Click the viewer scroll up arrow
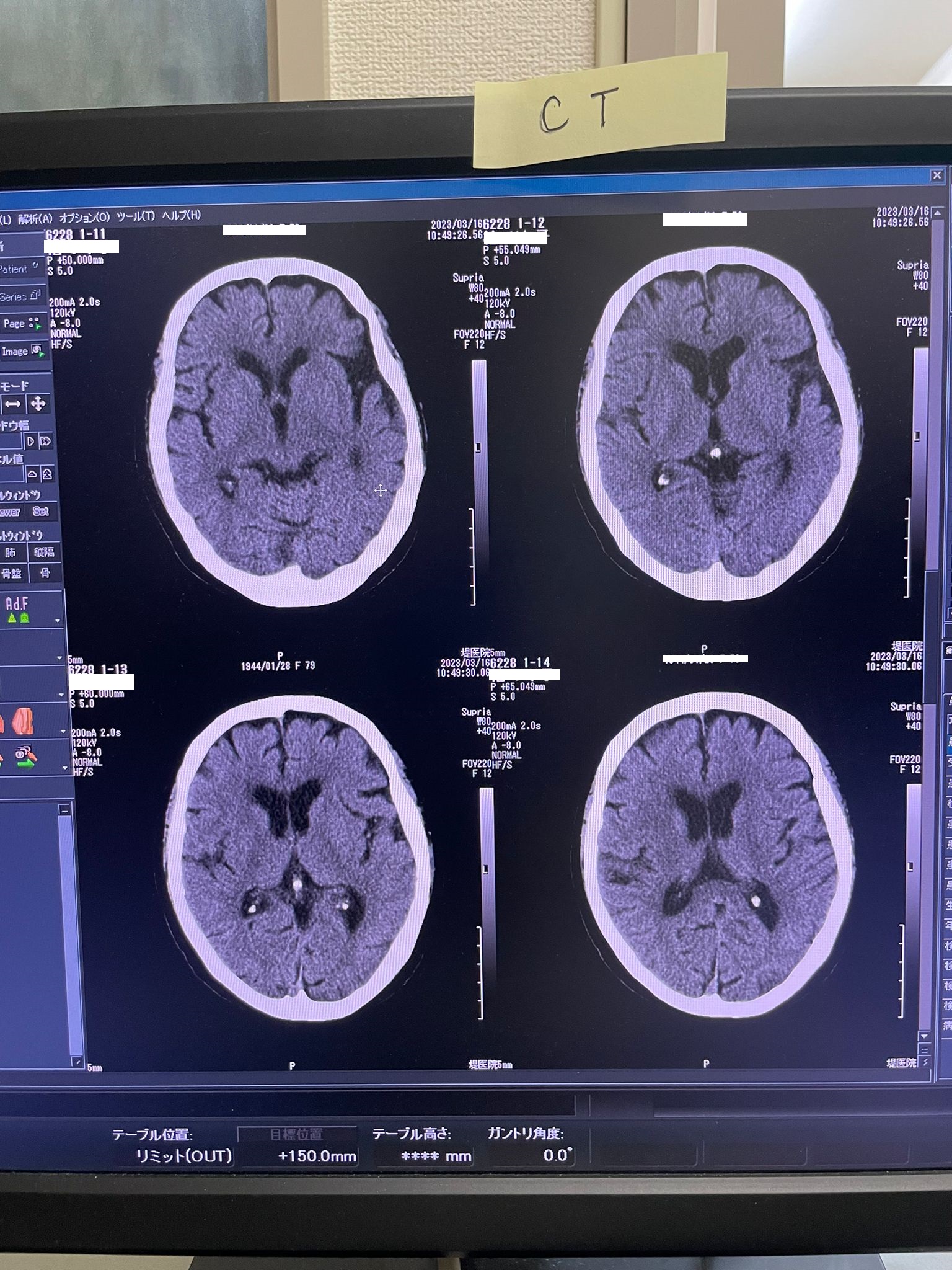The image size is (952, 1270). click(x=938, y=214)
